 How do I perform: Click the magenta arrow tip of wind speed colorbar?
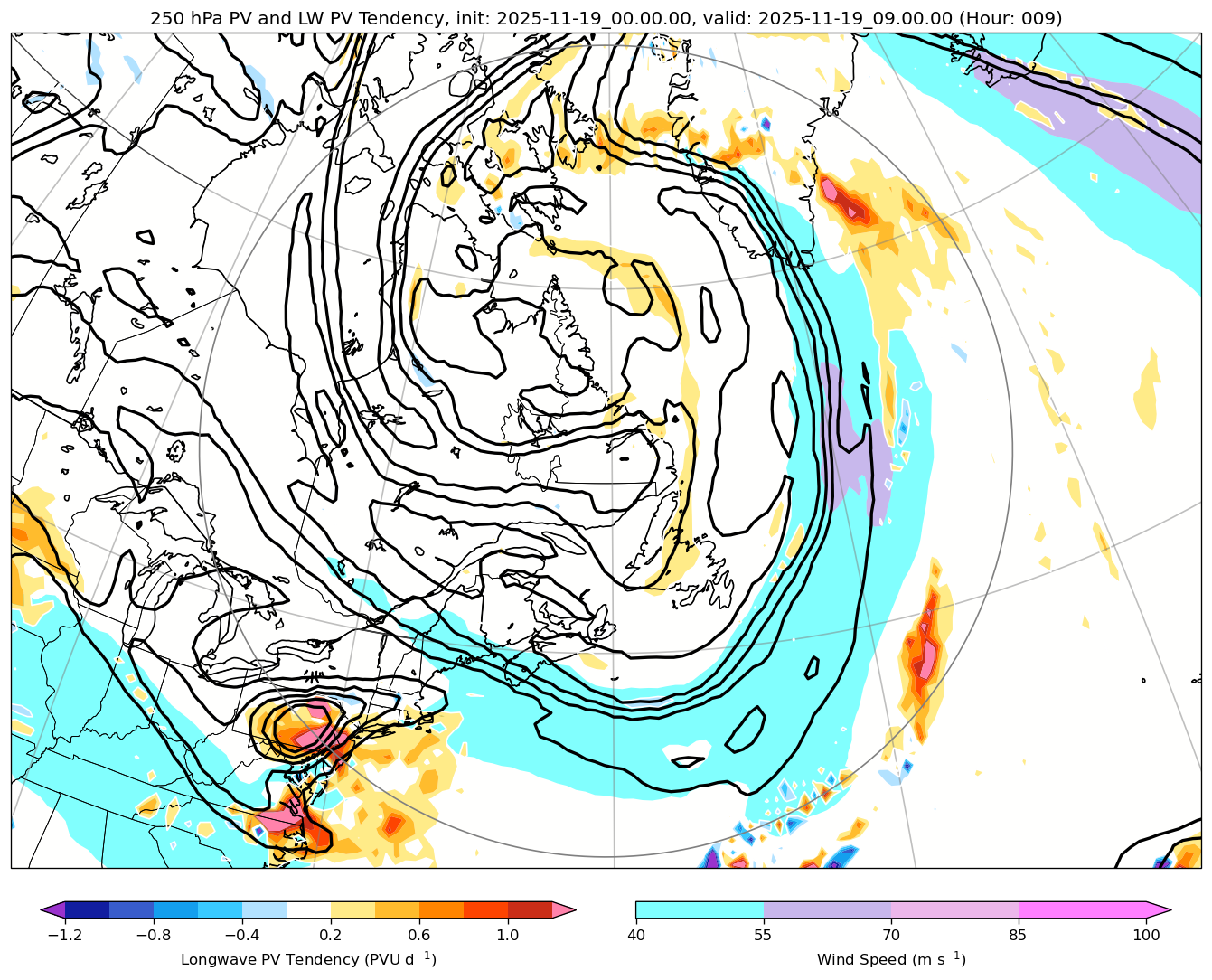(1160, 909)
